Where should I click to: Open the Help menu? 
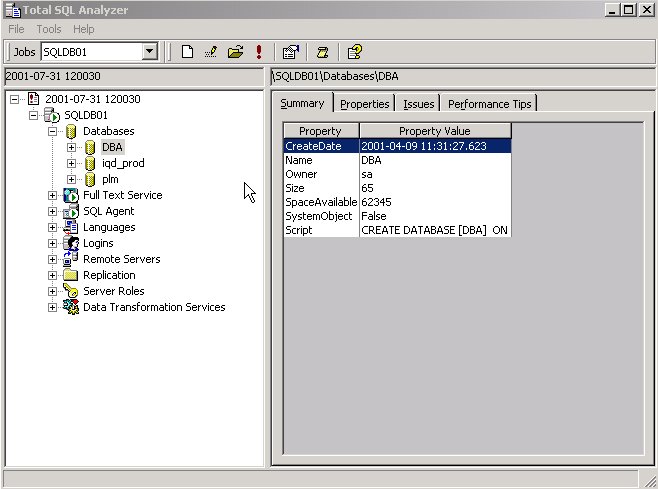(x=84, y=29)
